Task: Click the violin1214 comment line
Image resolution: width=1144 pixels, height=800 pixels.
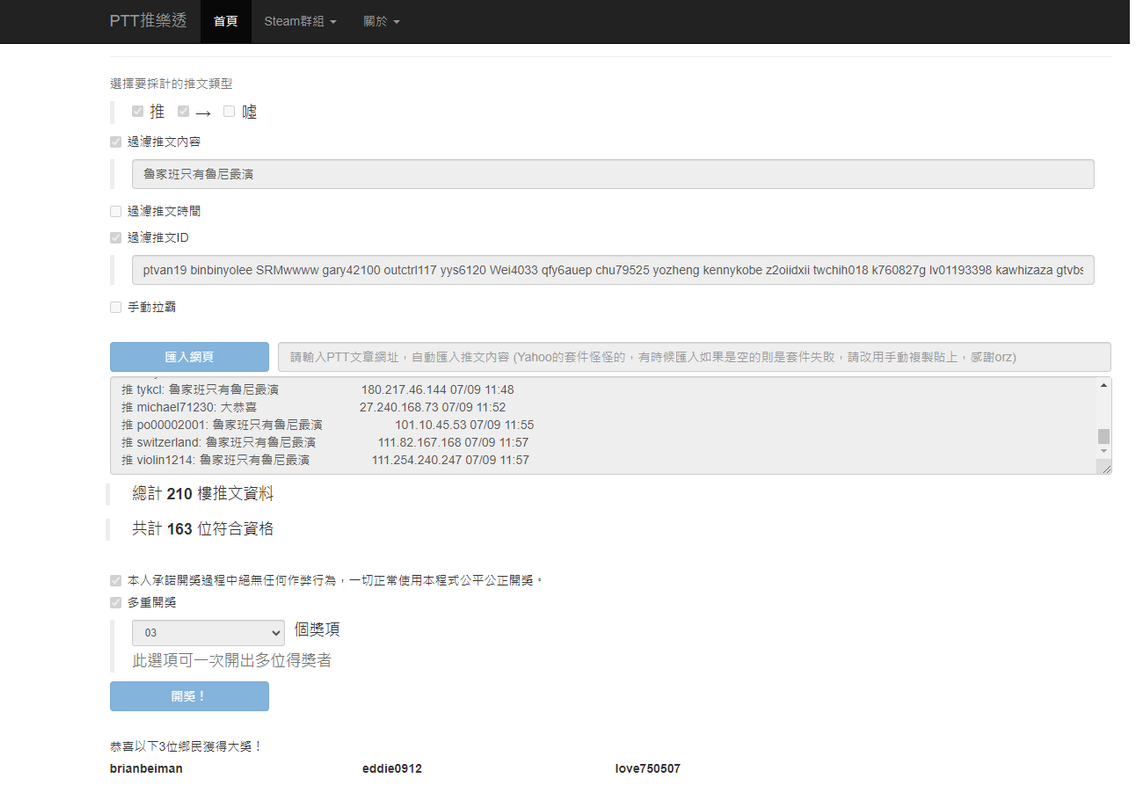Action: 325,460
